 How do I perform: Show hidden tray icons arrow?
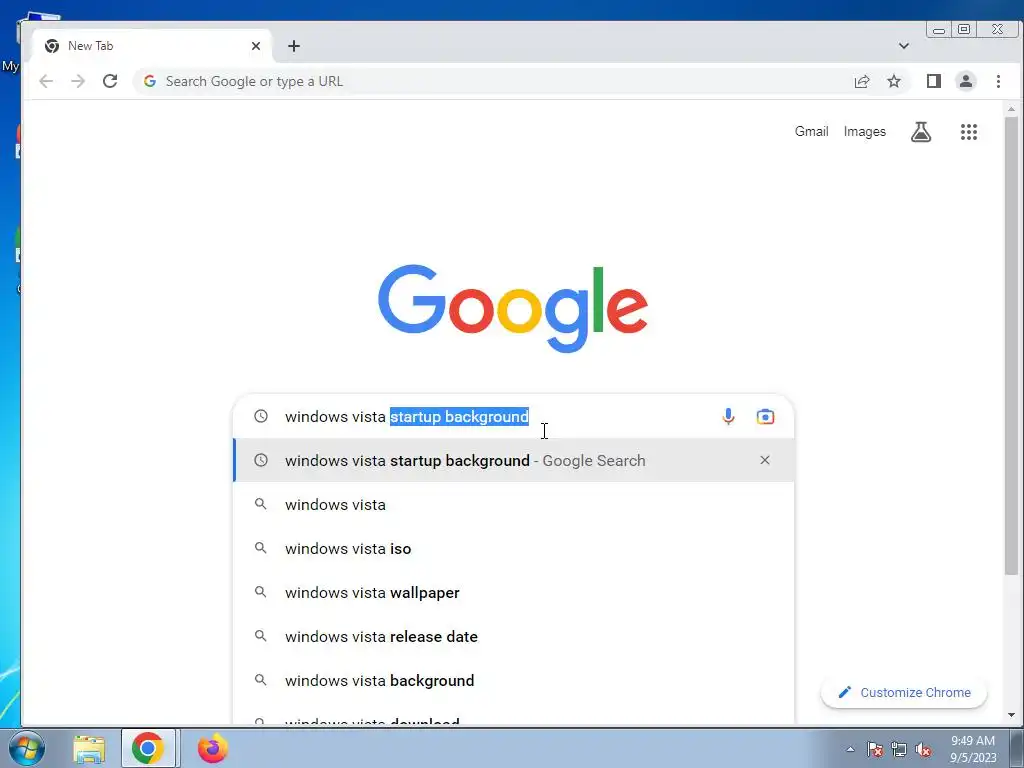click(850, 749)
